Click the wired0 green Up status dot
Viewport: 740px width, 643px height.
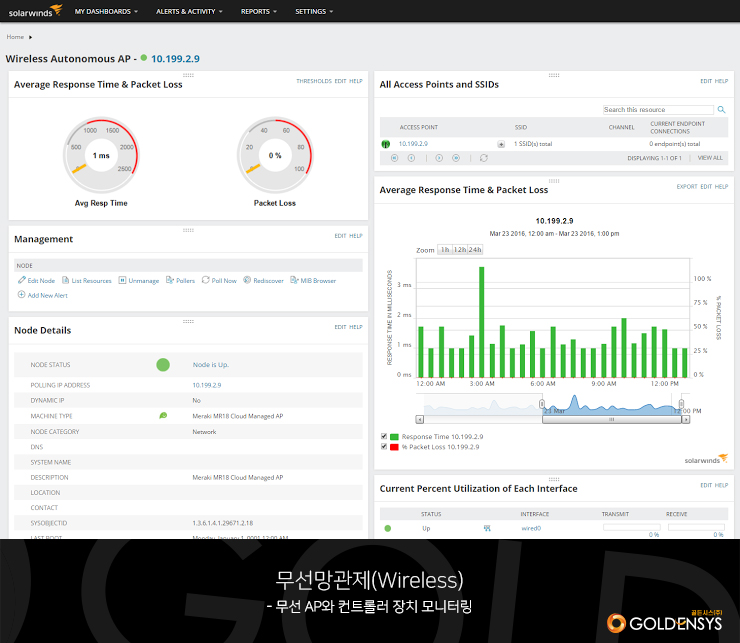[x=387, y=528]
